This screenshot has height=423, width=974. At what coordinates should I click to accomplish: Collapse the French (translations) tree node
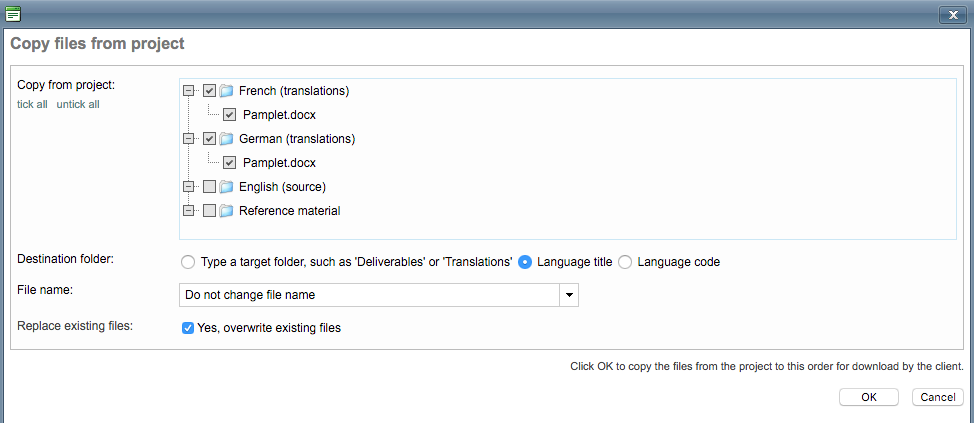click(189, 91)
